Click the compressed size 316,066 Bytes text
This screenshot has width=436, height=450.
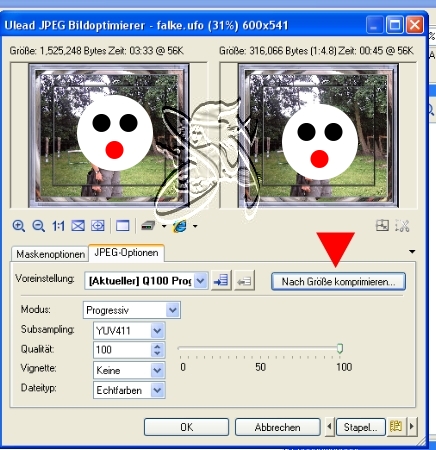pyautogui.click(x=279, y=51)
